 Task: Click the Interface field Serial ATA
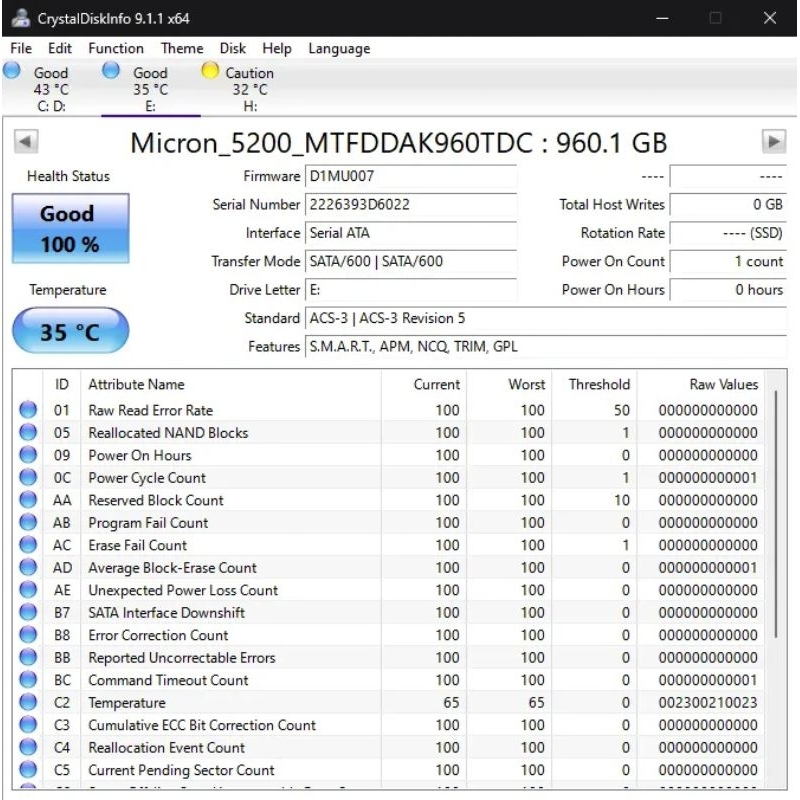click(411, 233)
